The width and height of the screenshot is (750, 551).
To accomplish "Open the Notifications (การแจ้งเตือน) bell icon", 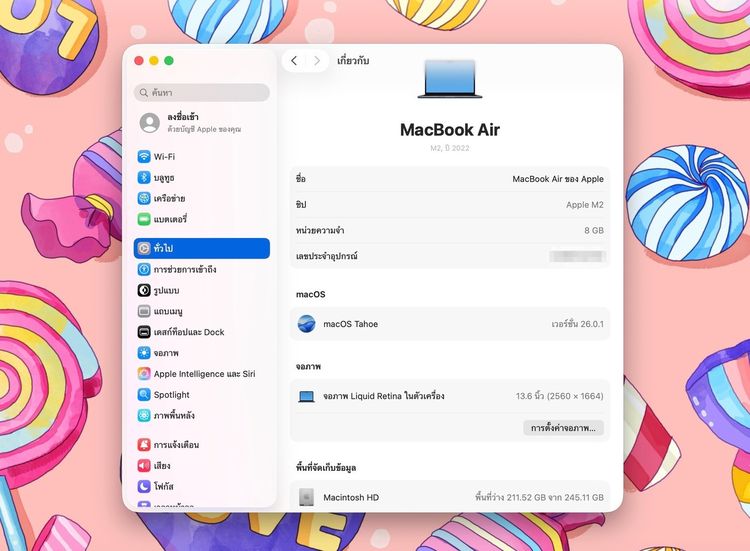I will click(144, 444).
